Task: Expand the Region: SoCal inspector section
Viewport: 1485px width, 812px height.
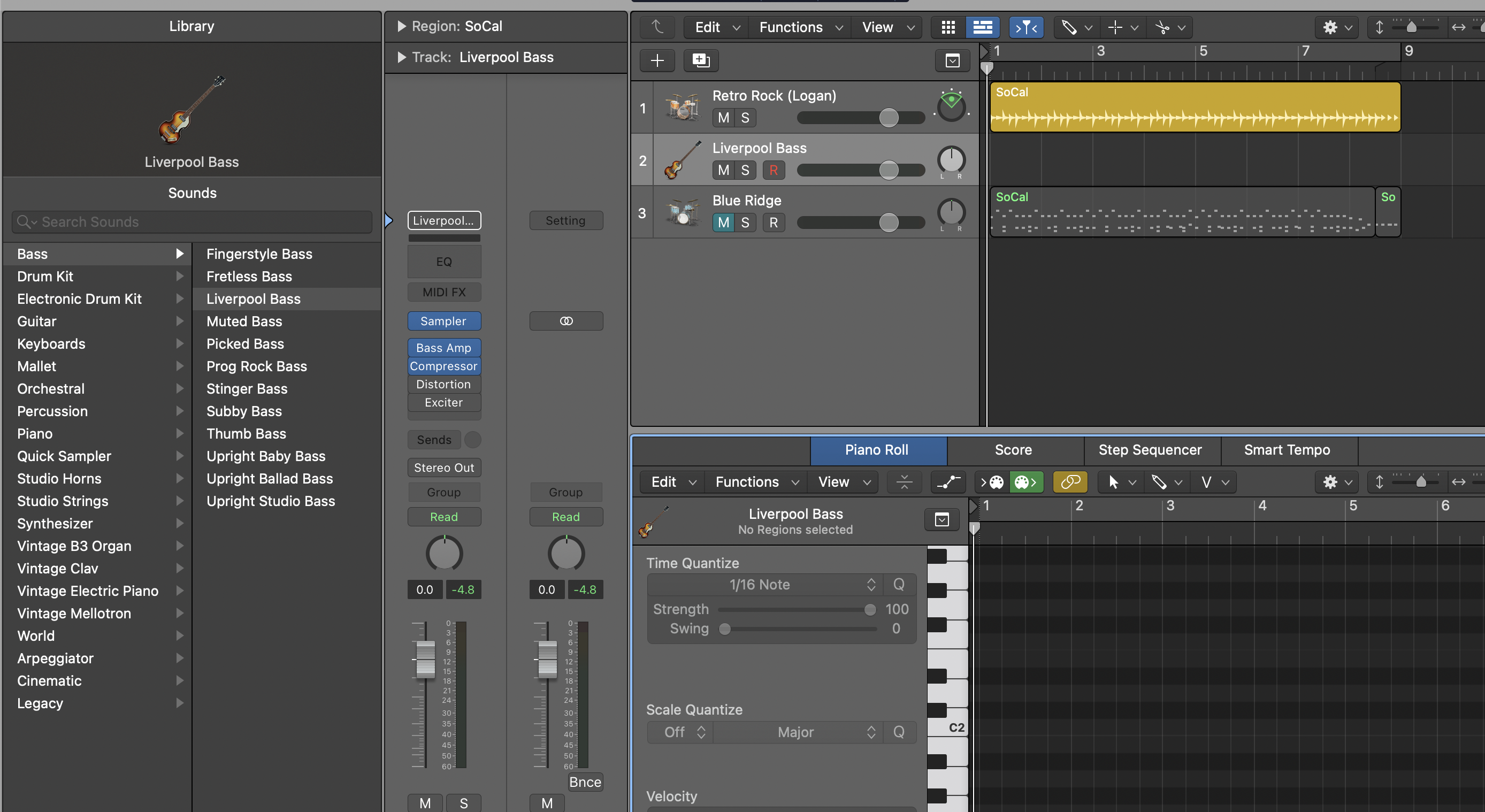Action: 402,27
